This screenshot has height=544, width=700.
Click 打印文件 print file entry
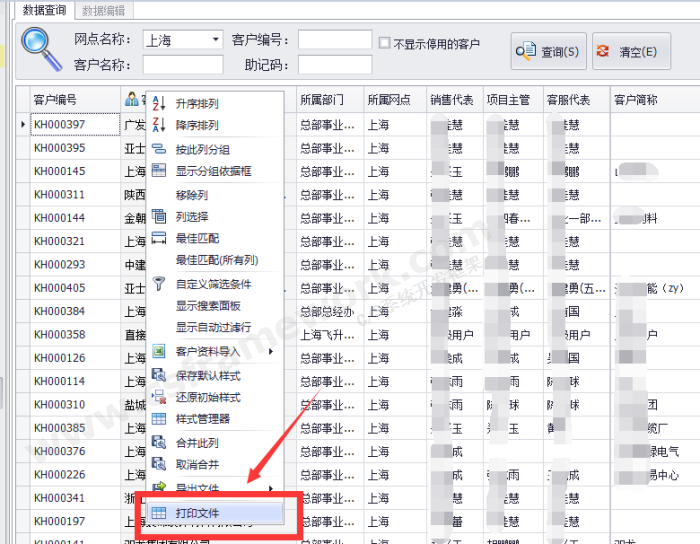(x=197, y=513)
